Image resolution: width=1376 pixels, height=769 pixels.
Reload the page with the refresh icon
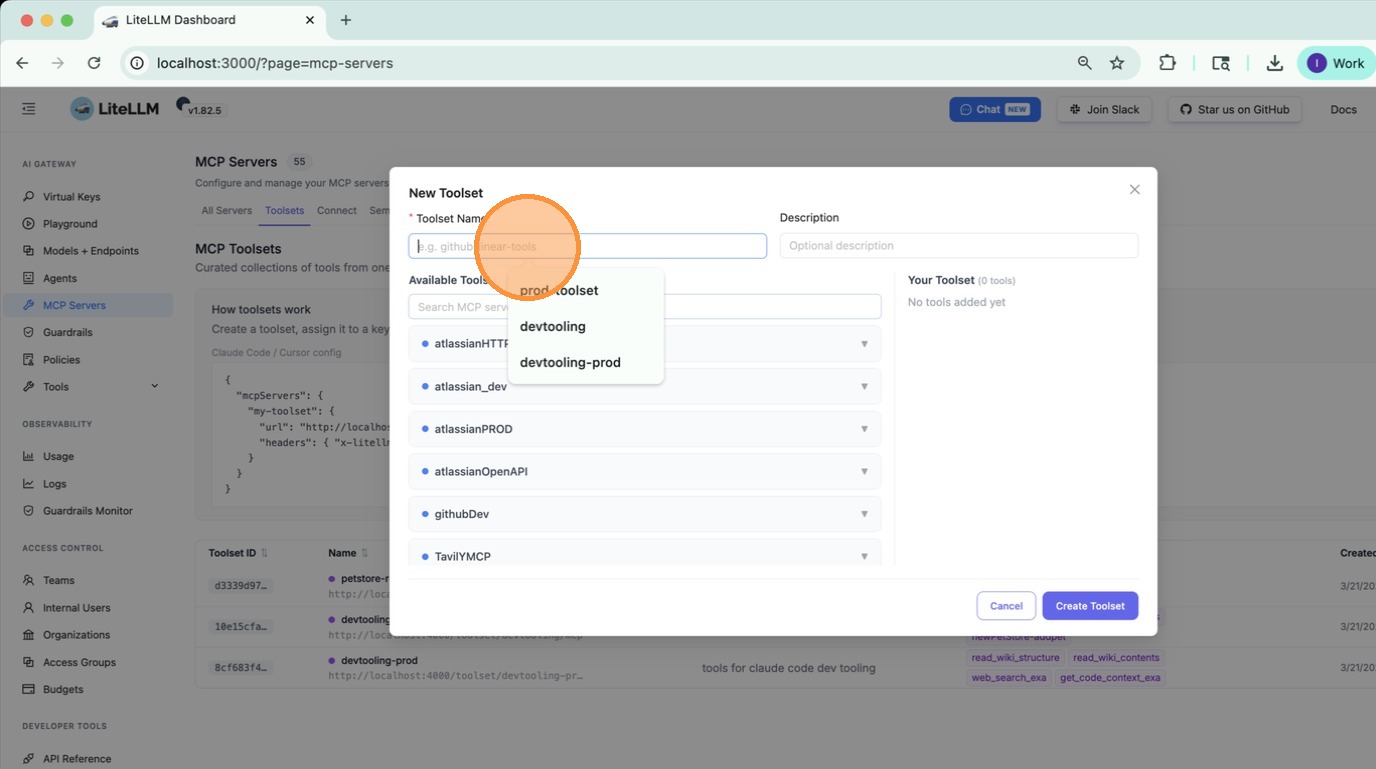[x=94, y=63]
